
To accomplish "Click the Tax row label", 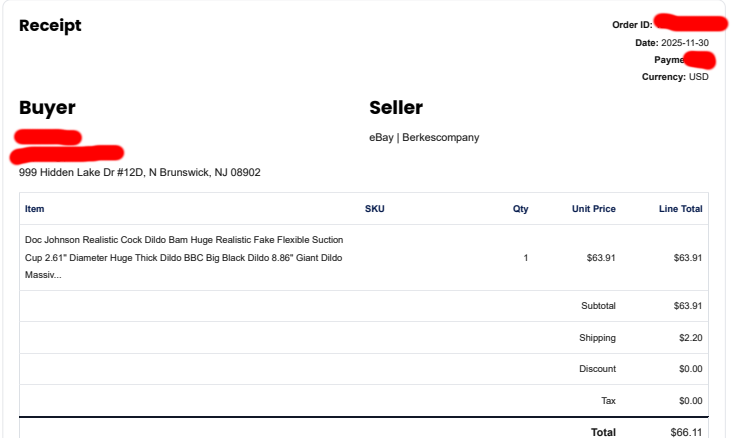I will [x=607, y=401].
